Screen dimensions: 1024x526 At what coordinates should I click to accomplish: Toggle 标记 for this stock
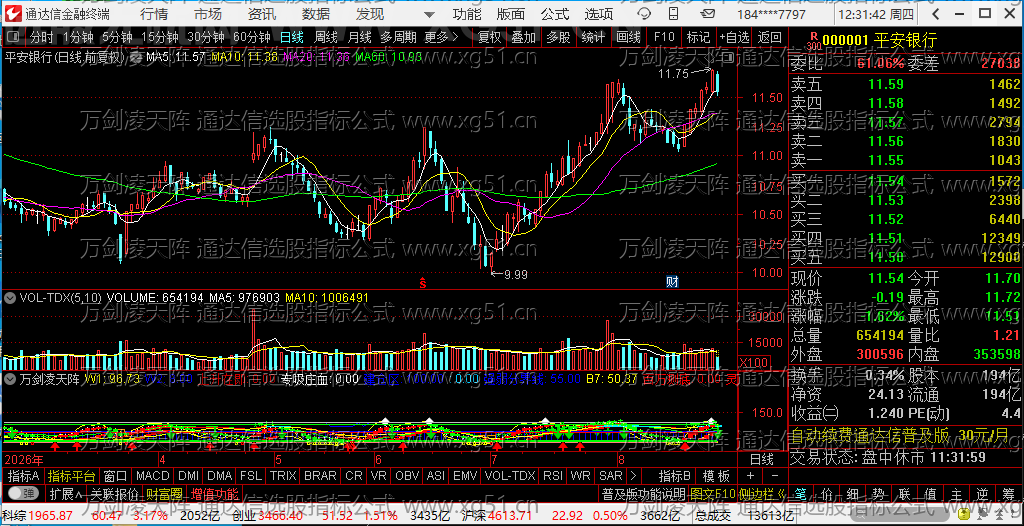[x=699, y=37]
